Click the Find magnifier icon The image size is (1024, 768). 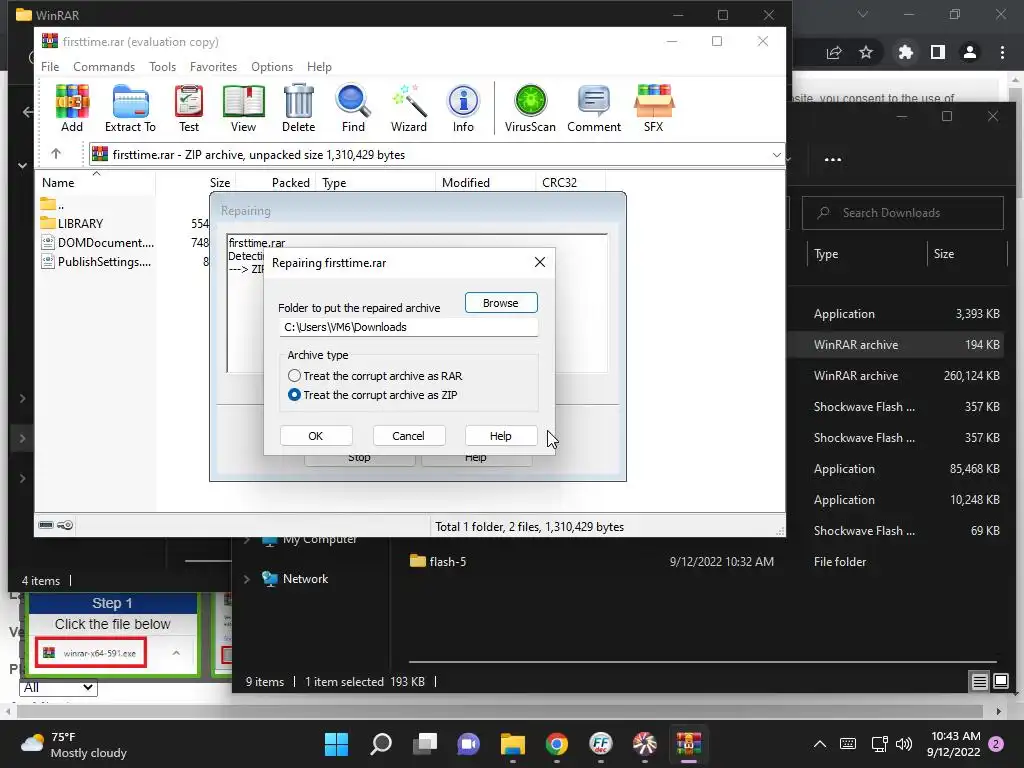coord(353,108)
